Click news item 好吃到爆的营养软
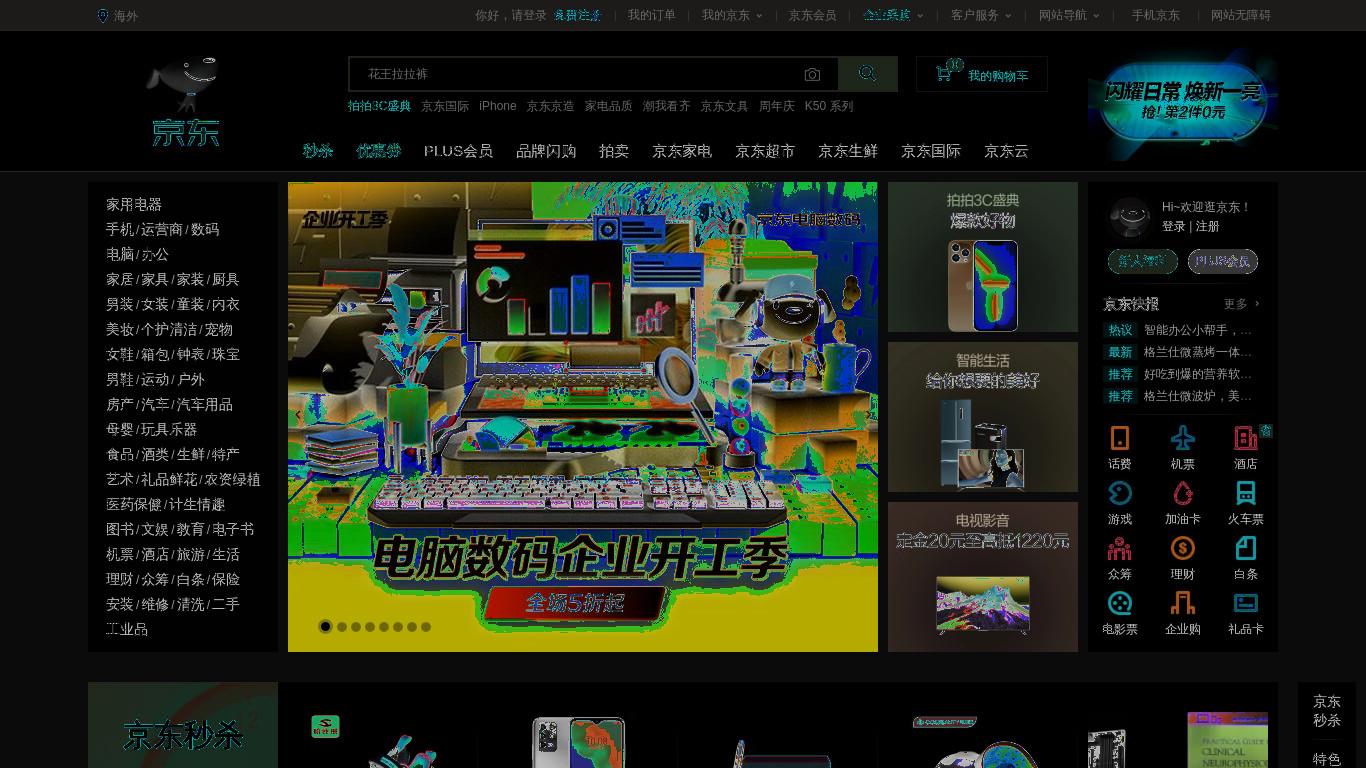 tap(1198, 374)
